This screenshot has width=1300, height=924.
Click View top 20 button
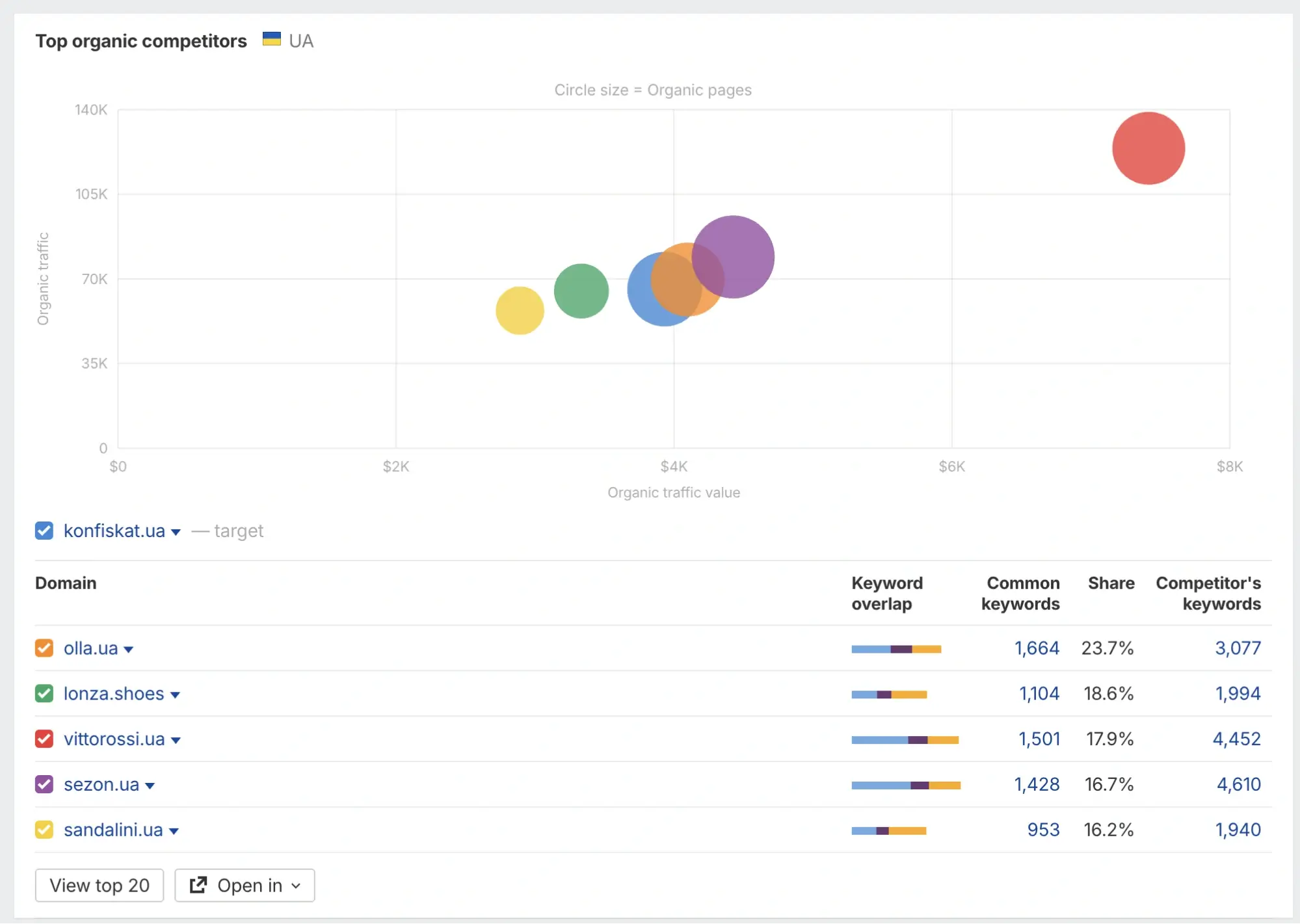pyautogui.click(x=99, y=885)
